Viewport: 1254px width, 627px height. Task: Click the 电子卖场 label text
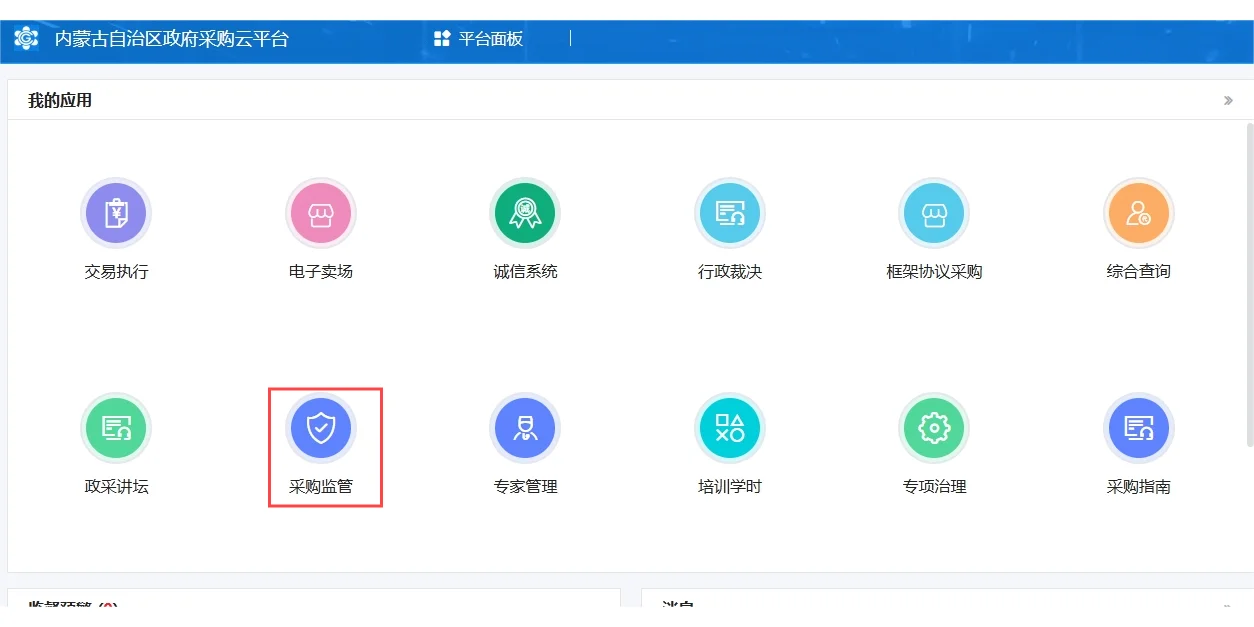[x=321, y=272]
